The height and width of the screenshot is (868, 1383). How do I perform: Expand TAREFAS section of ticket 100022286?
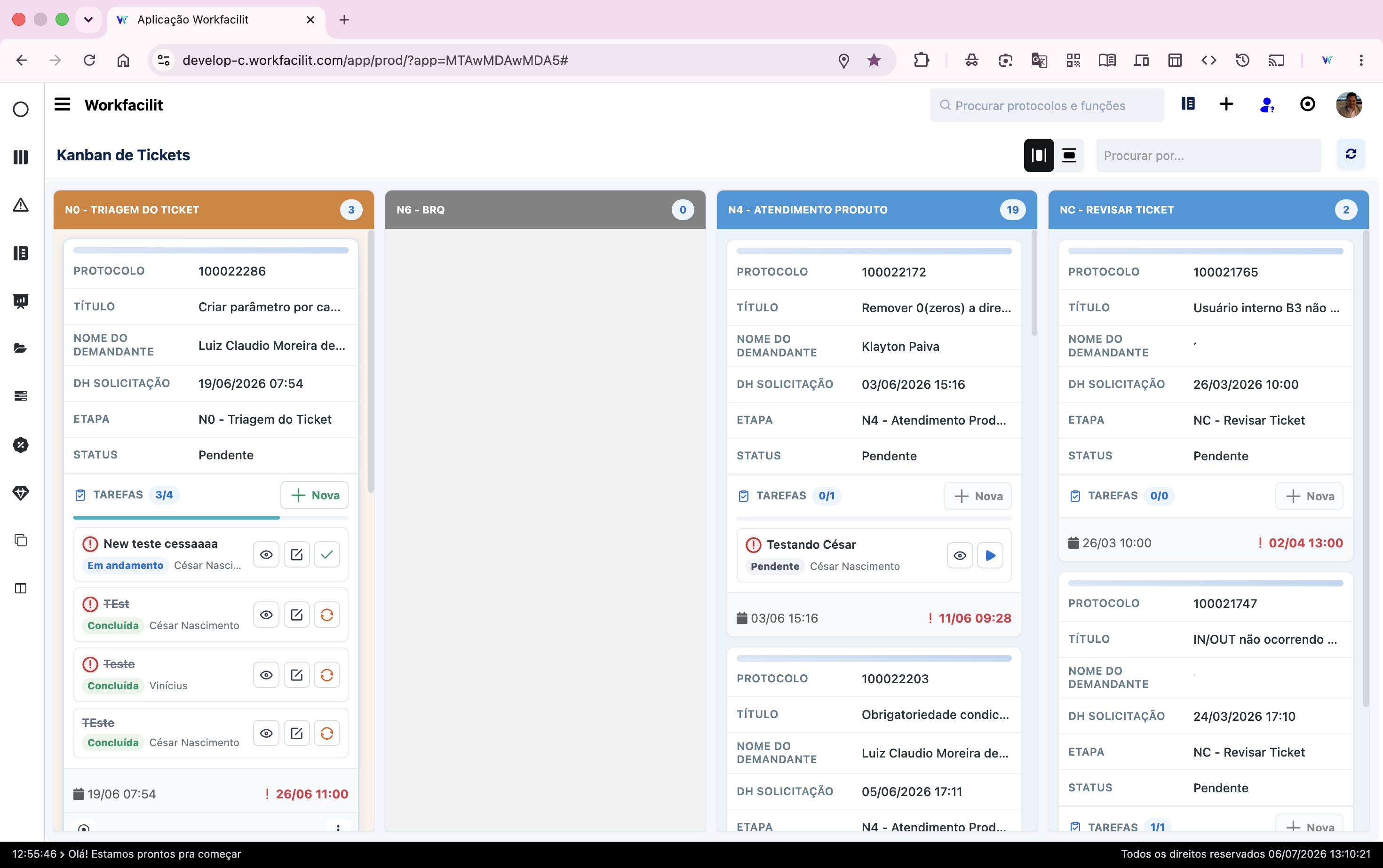point(127,495)
